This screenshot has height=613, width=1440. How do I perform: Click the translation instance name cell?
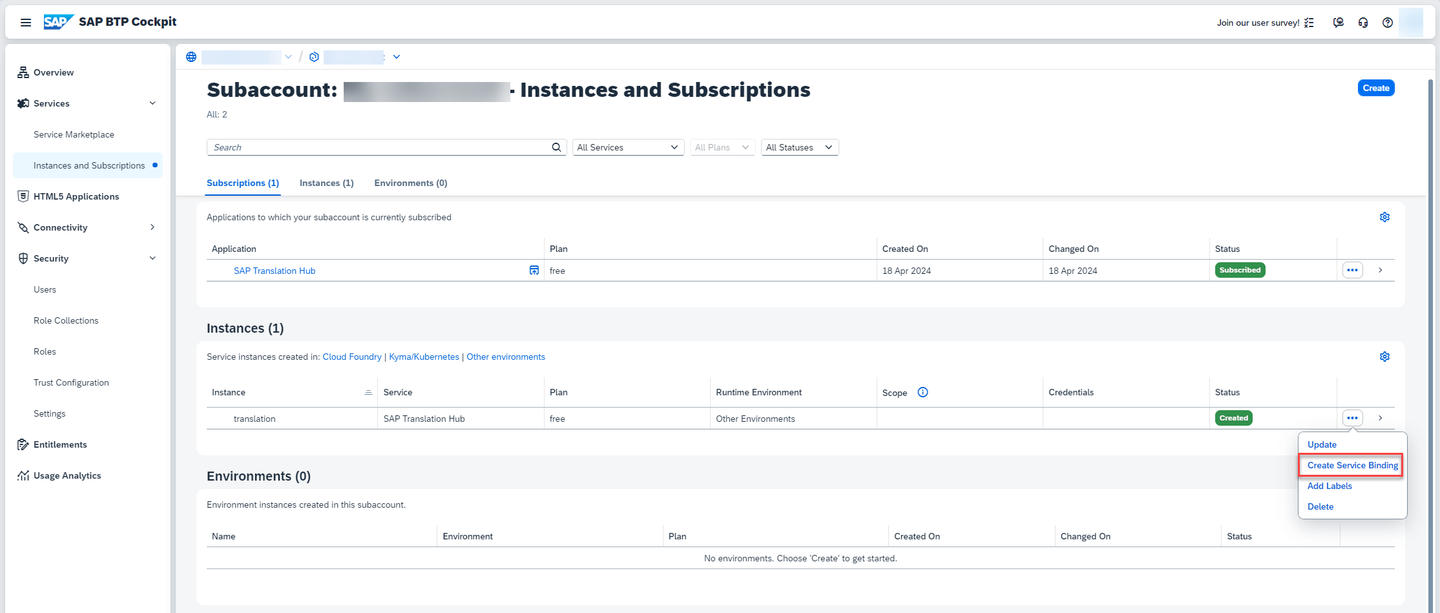click(254, 418)
